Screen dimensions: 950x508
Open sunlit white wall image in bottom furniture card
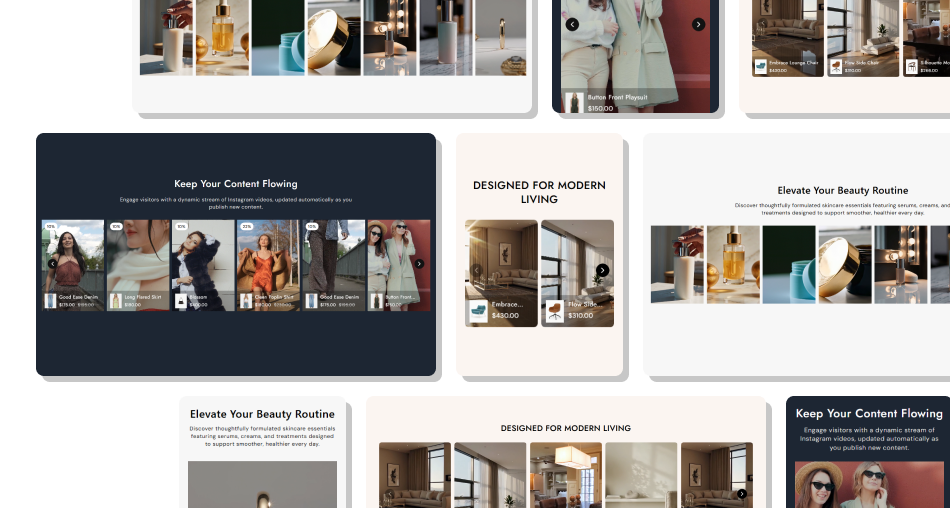pyautogui.click(x=641, y=475)
